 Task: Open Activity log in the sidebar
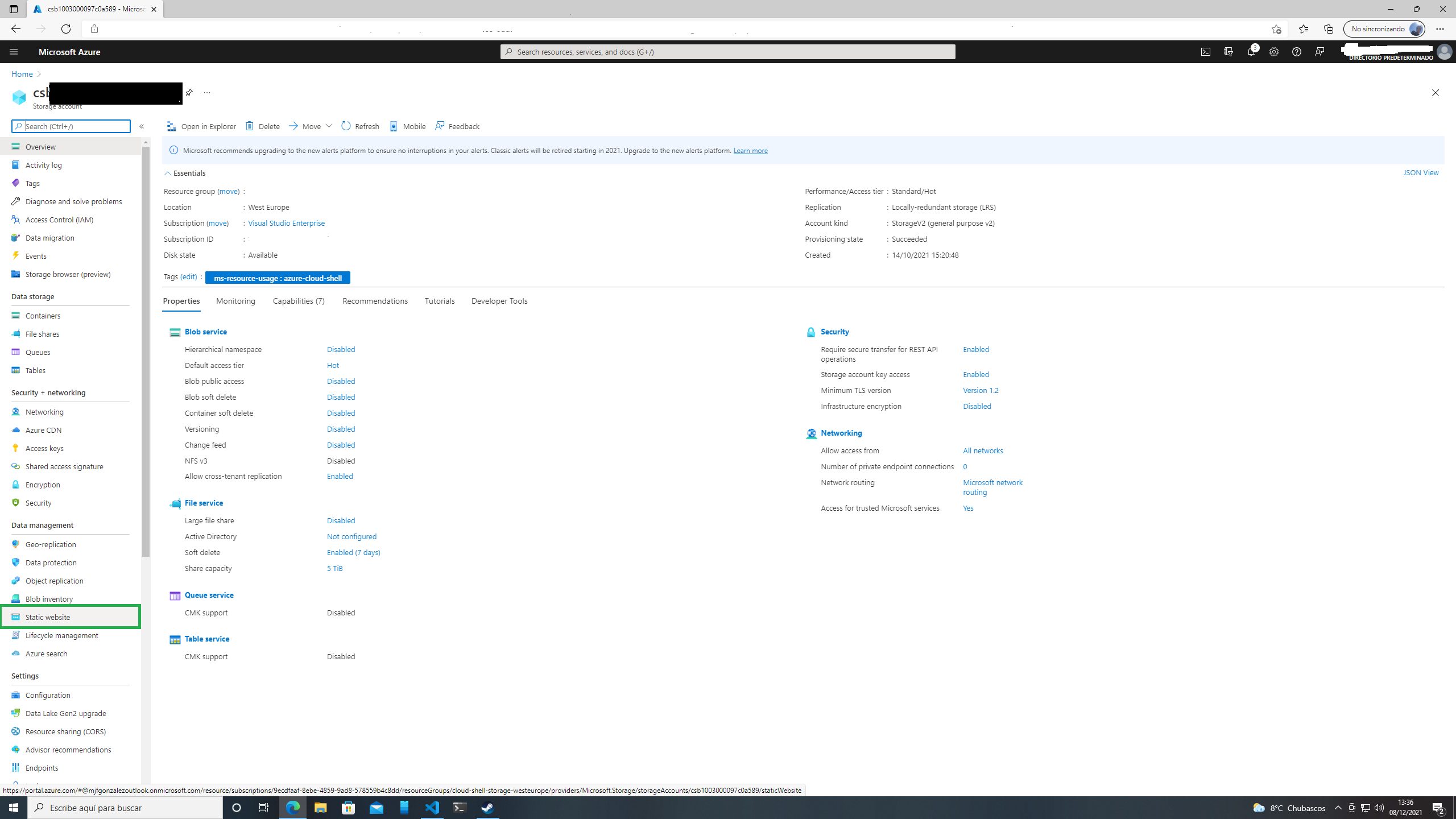71,165
